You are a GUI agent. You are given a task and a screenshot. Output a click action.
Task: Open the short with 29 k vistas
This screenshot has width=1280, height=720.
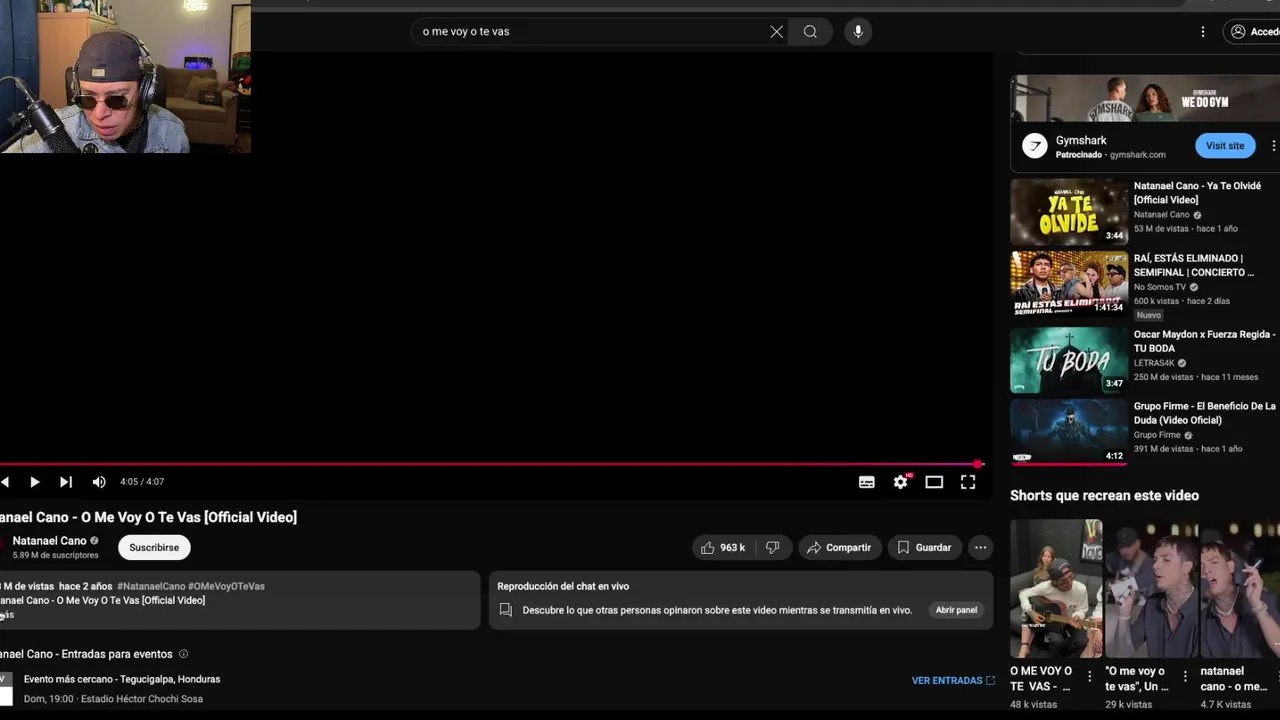[x=1150, y=588]
